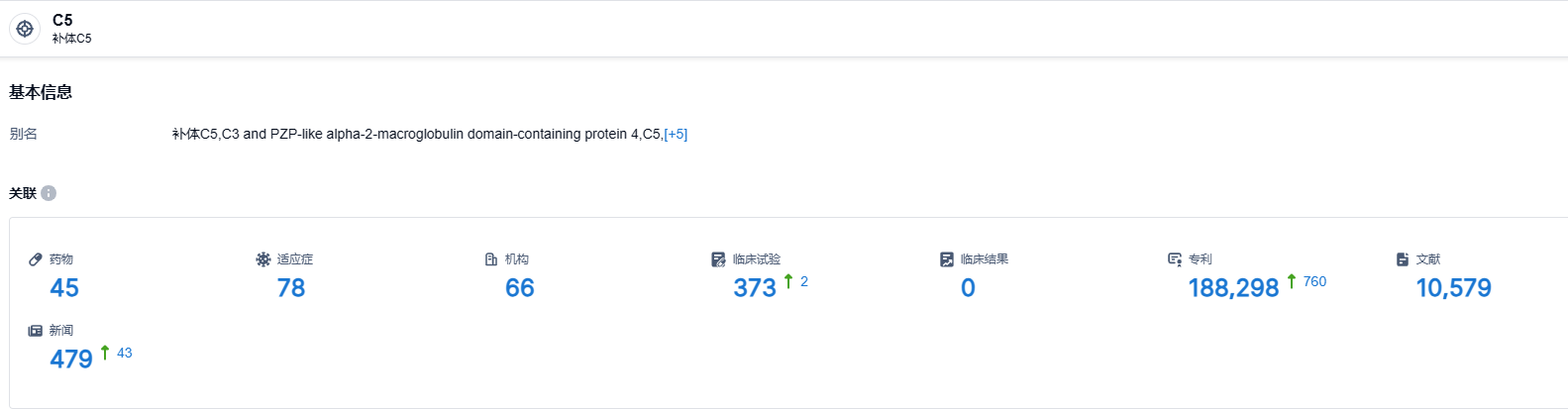Expand the [+5] more aliases link
Viewport: 1568px width, 410px height.
676,134
